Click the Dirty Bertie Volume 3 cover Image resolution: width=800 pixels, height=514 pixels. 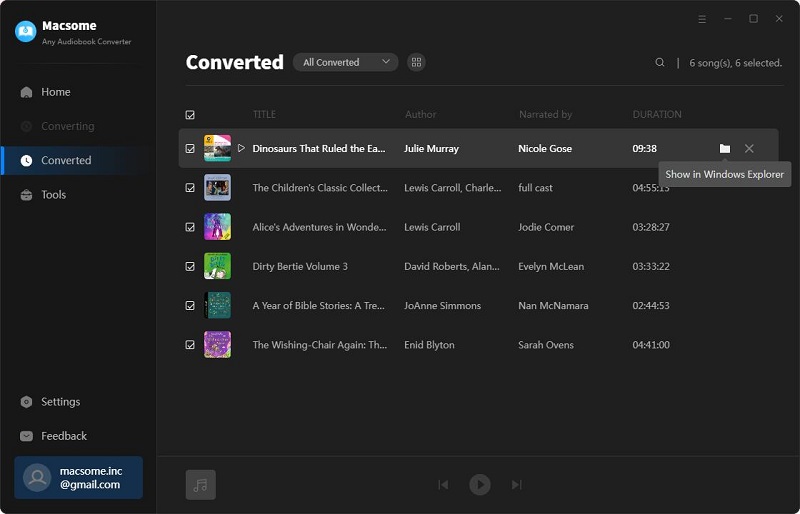point(217,266)
